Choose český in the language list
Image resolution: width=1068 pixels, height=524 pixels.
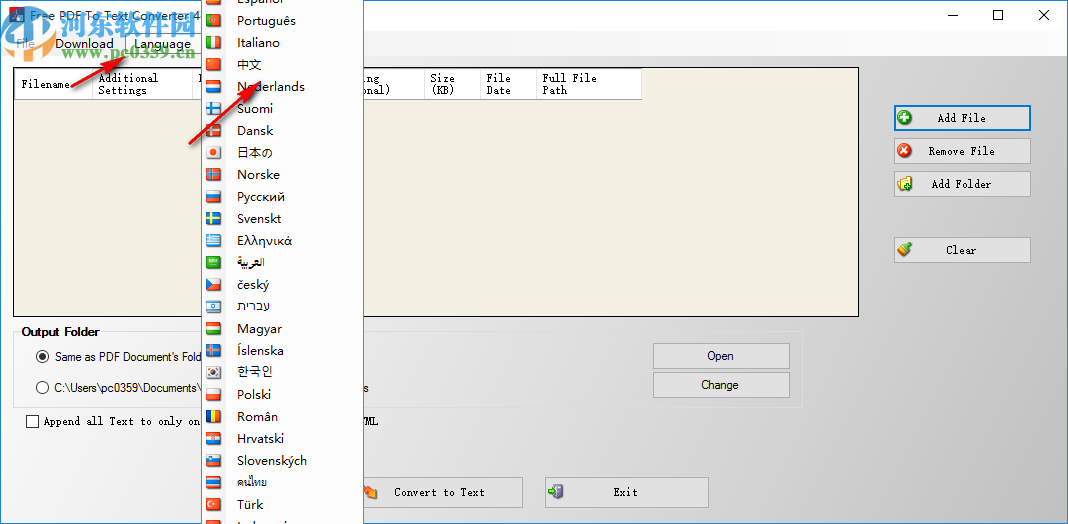[283, 285]
